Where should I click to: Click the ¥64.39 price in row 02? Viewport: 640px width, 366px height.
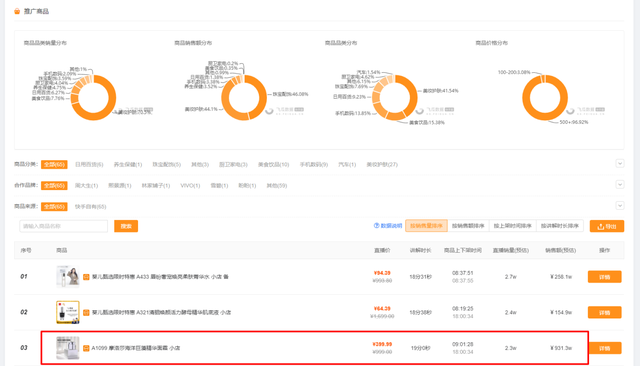point(382,308)
